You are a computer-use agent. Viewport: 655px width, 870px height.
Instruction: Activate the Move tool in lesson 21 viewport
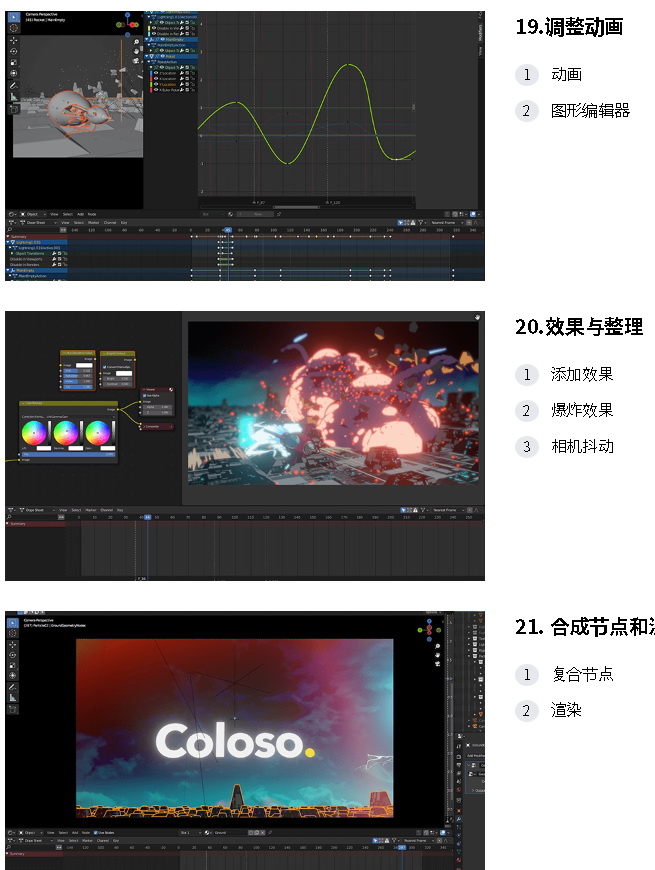(x=13, y=644)
